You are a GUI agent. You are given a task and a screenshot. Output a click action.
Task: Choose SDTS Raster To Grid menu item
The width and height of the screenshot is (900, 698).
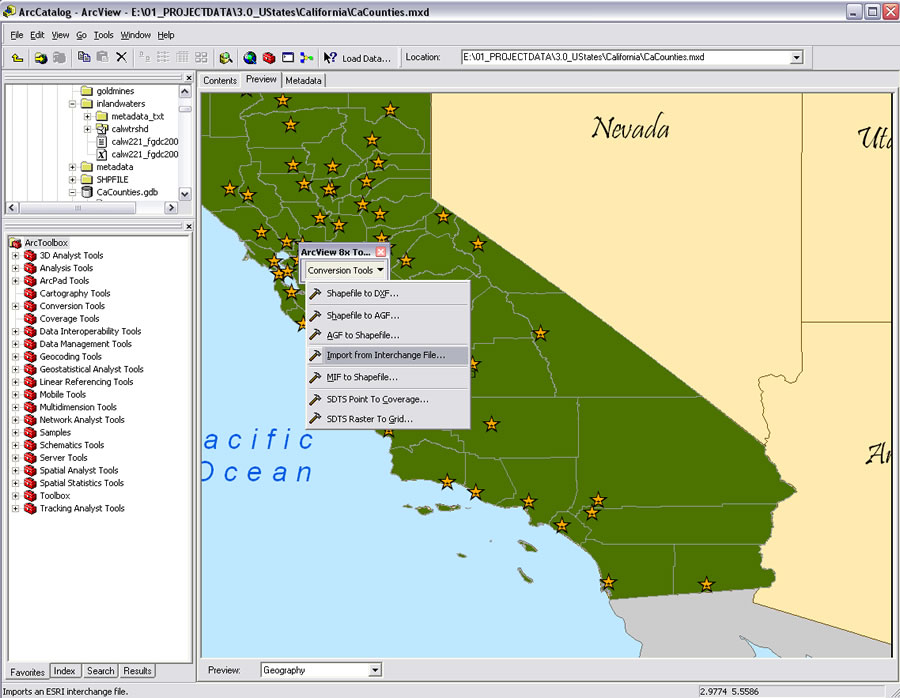point(388,419)
